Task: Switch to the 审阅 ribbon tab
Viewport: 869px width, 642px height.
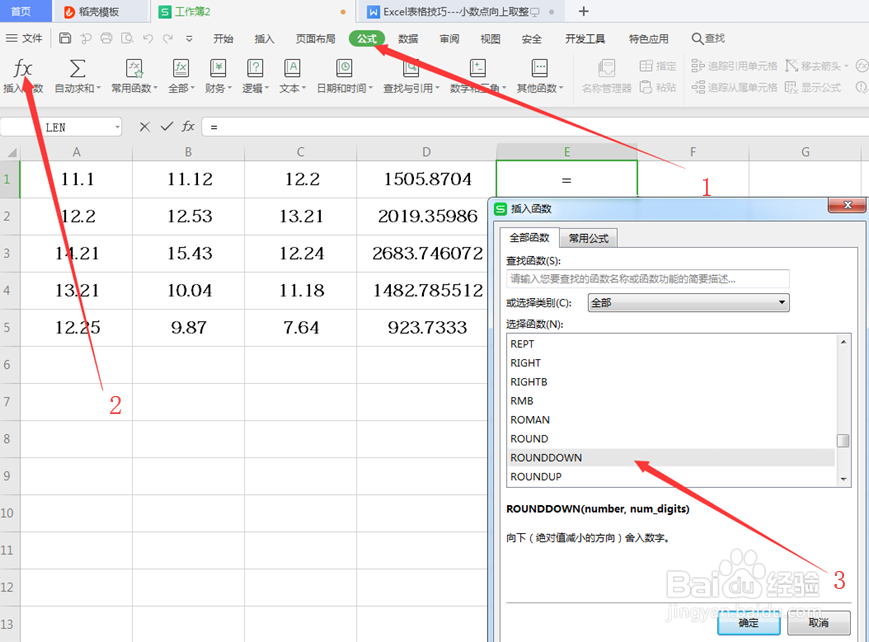Action: (x=449, y=38)
